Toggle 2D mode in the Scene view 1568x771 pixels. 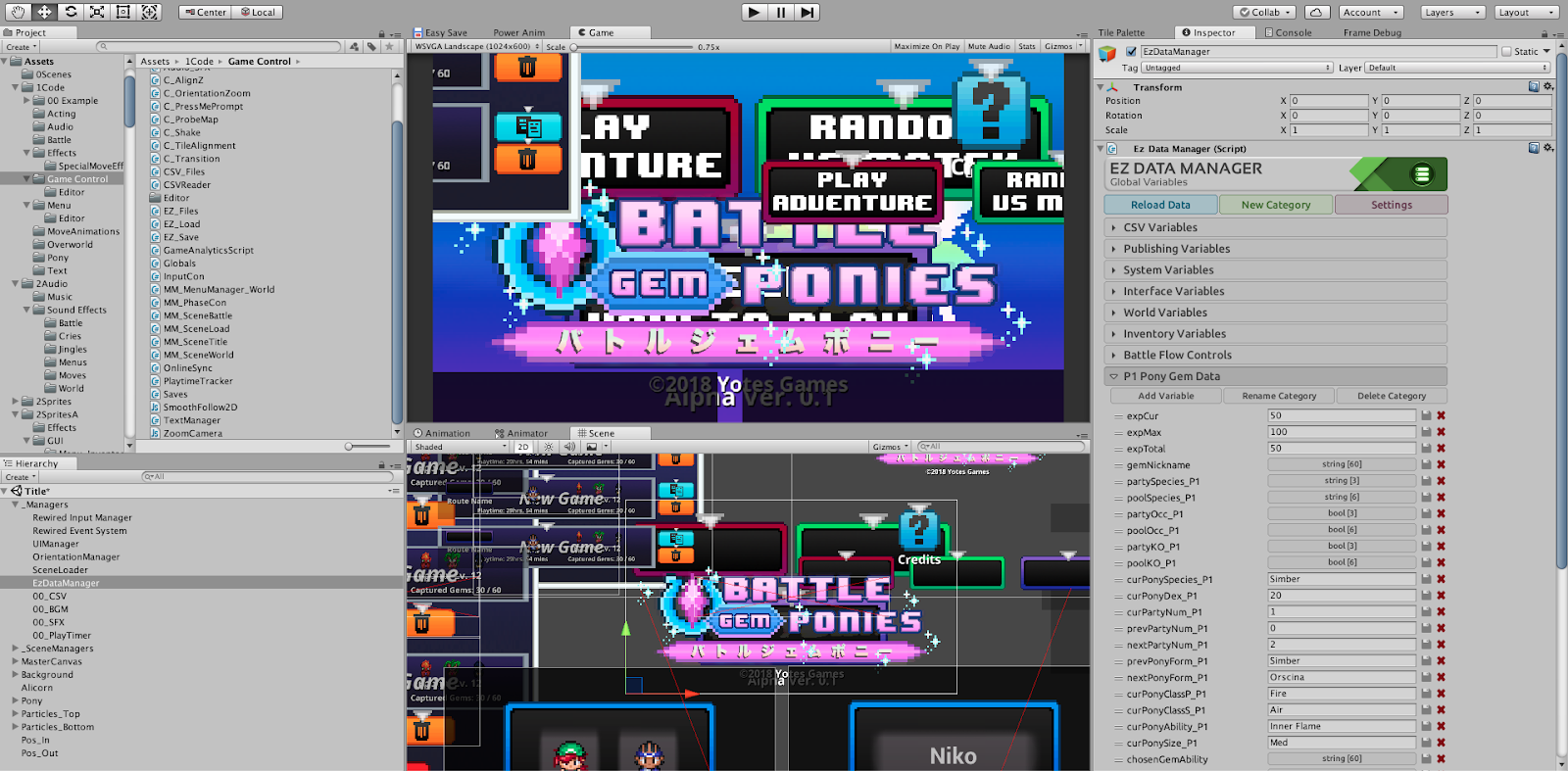coord(523,447)
